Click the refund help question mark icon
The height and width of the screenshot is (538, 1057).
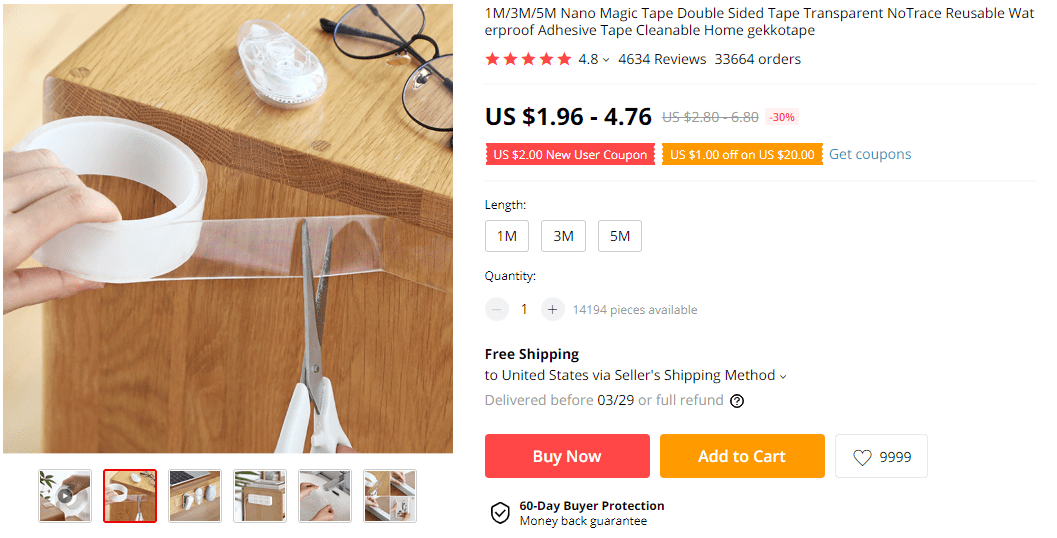tap(737, 401)
